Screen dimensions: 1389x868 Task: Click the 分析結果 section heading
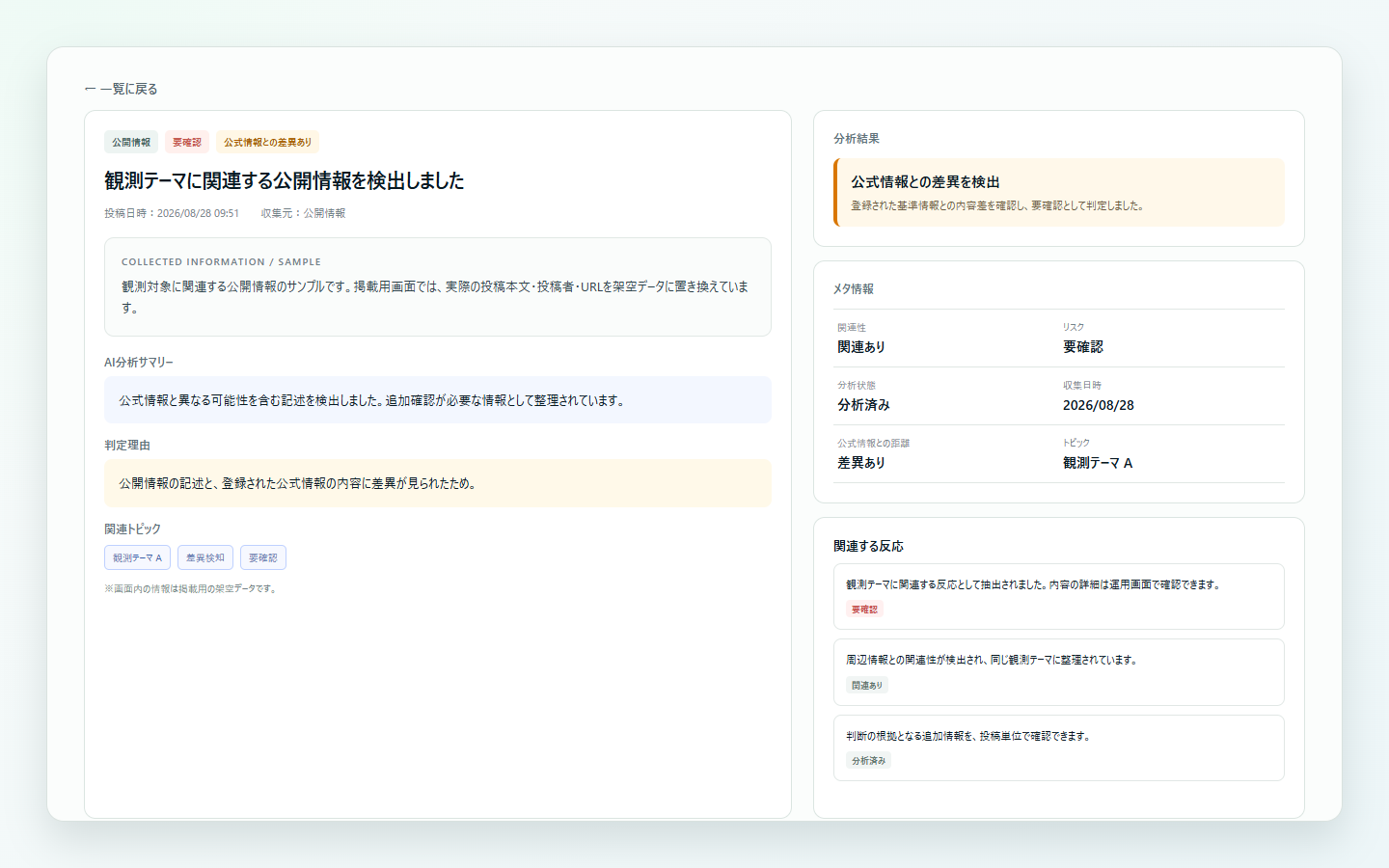857,139
